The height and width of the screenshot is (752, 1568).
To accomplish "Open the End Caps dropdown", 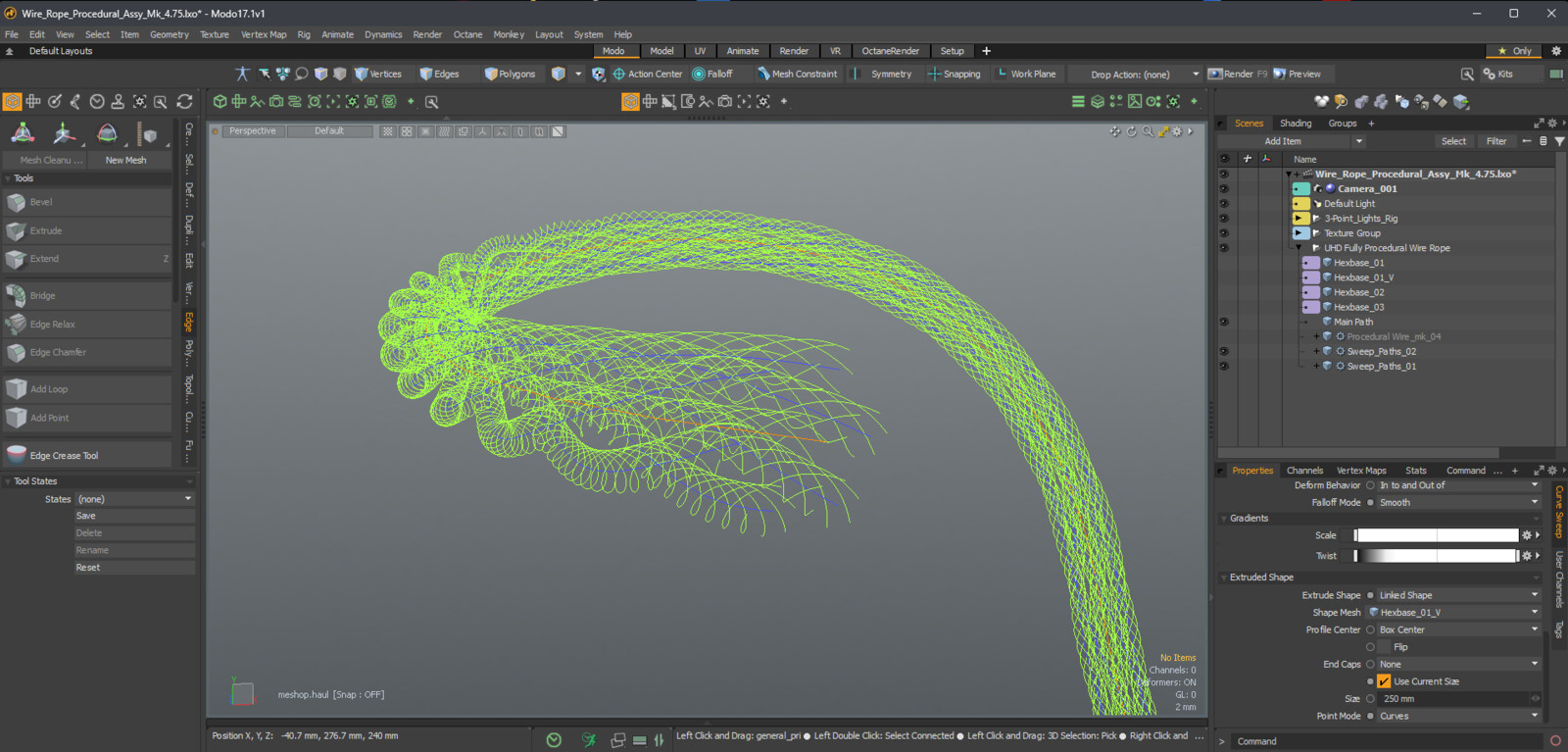I will pos(1458,664).
